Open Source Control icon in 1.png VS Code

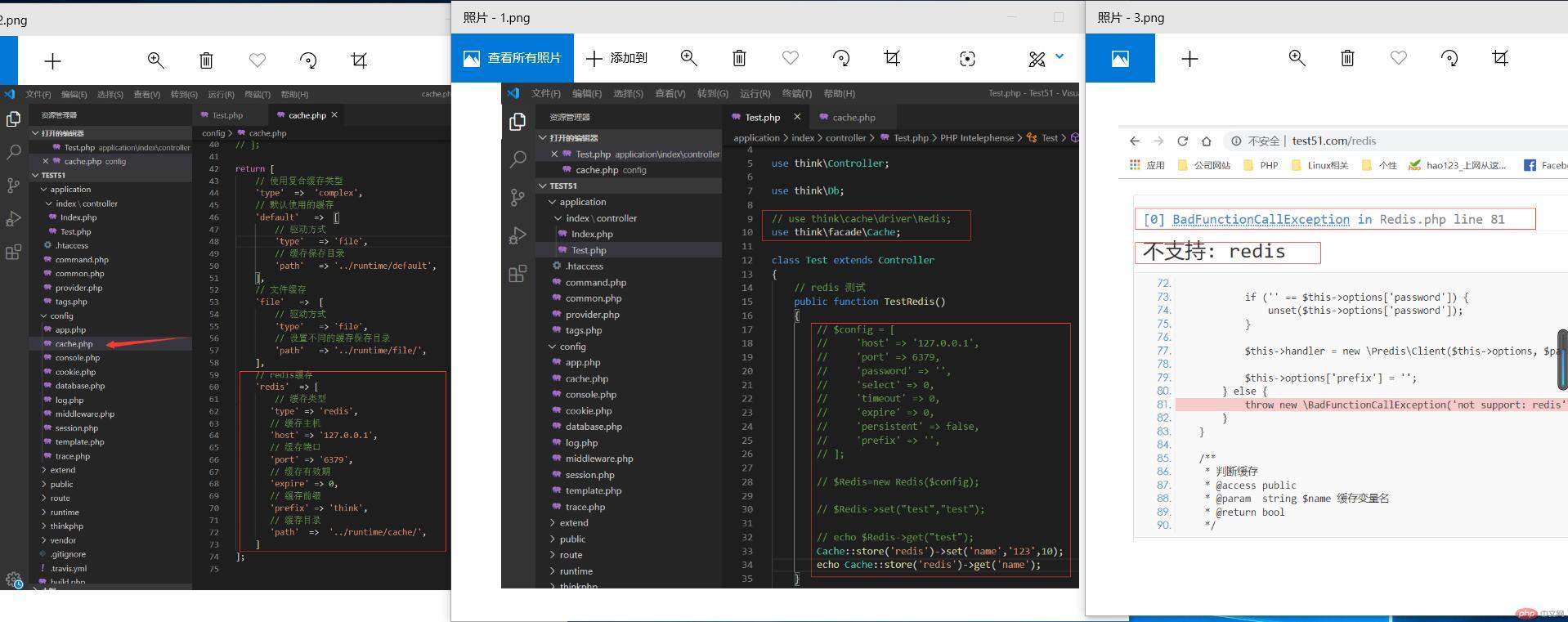click(517, 197)
